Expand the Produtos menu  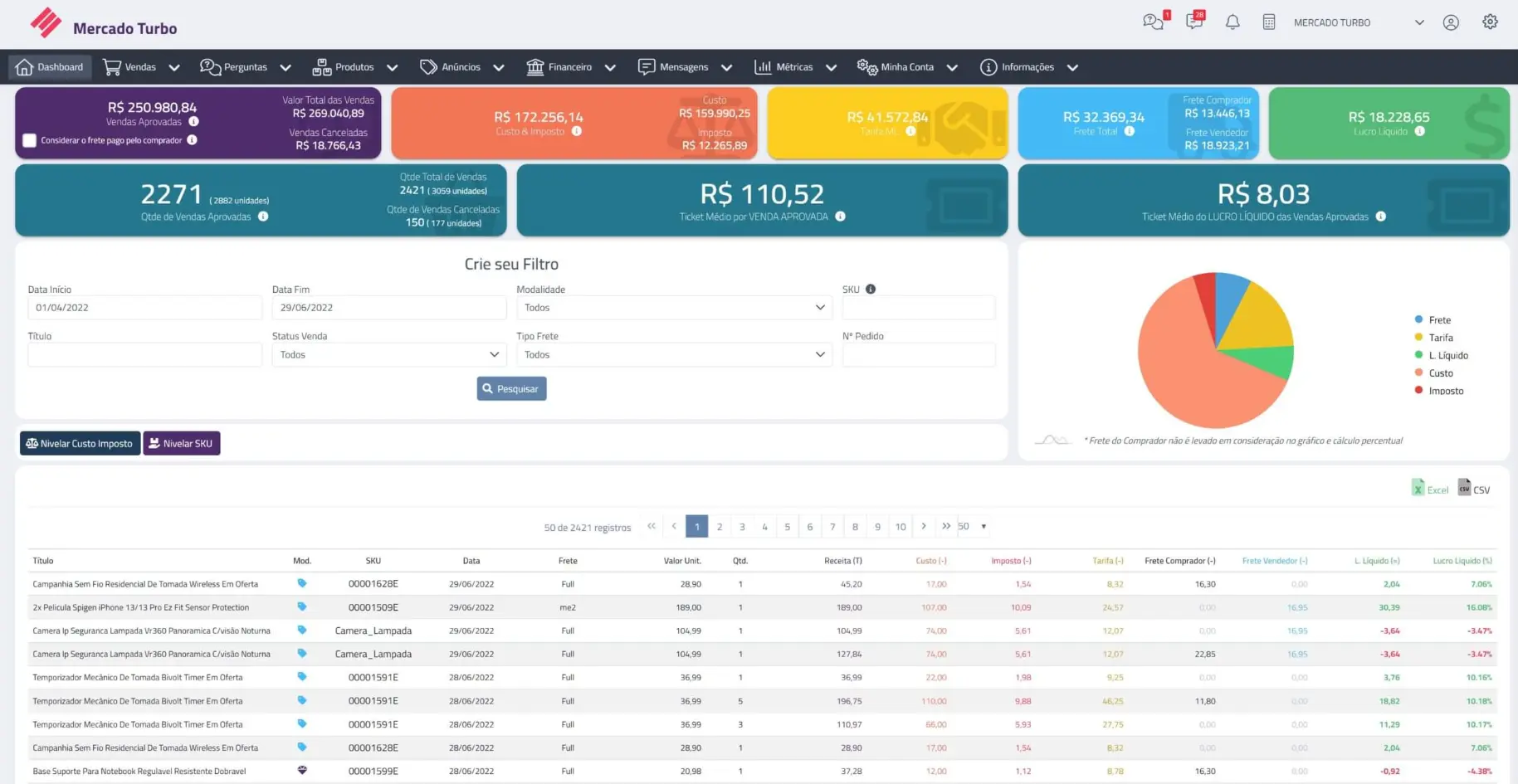pyautogui.click(x=354, y=67)
